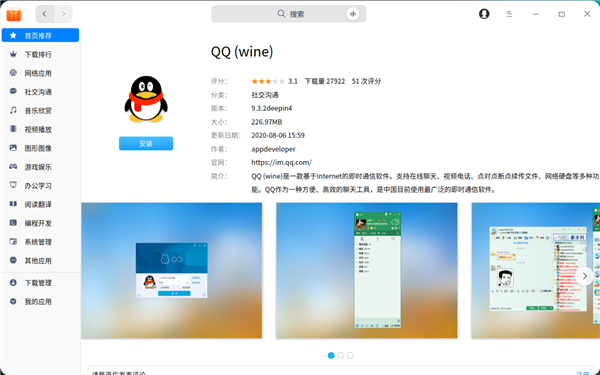Click the music note icon
The height and width of the screenshot is (375, 600).
coord(13,110)
